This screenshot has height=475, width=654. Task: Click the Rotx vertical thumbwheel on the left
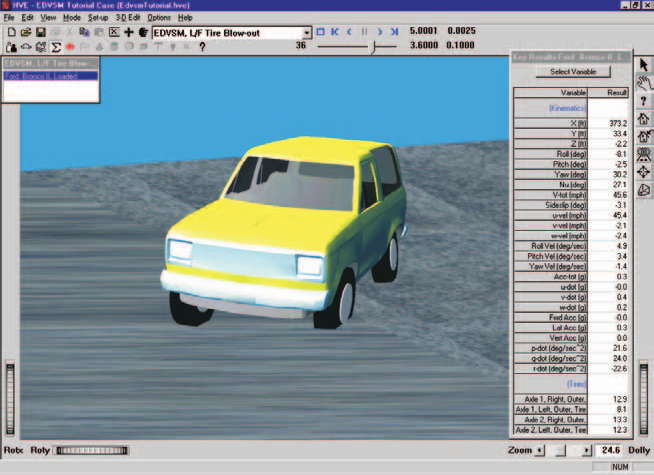pyautogui.click(x=10, y=399)
